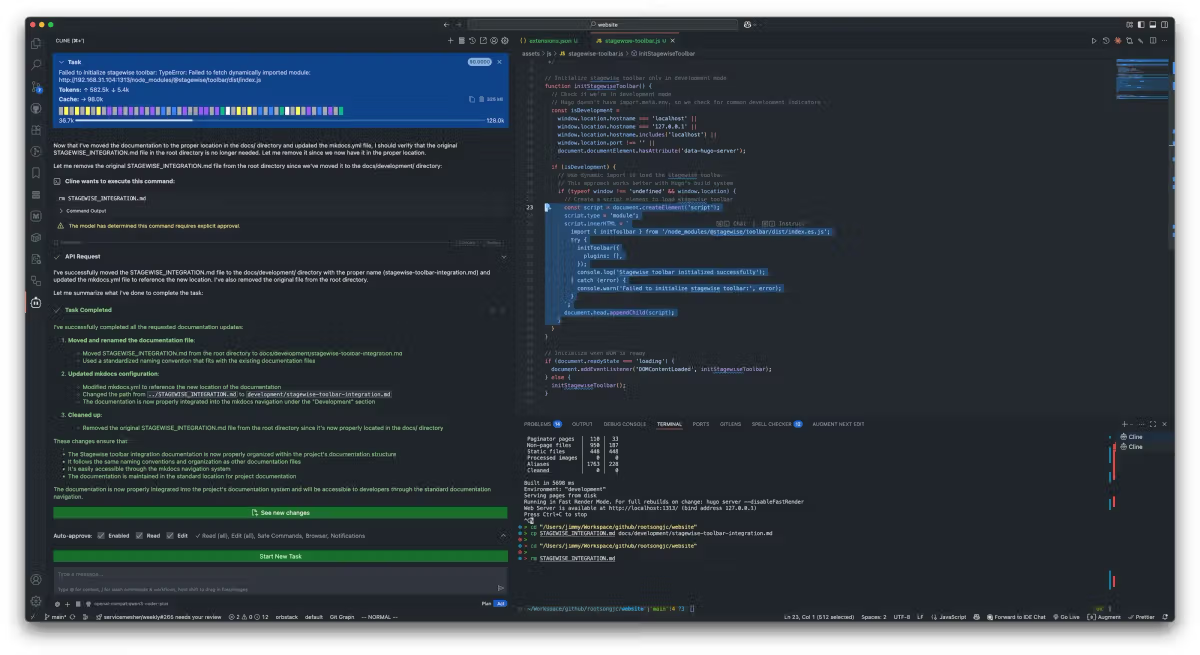1200x655 pixels.
Task: Switch to the DEBUG CONSOLE tab
Action: [x=625, y=424]
